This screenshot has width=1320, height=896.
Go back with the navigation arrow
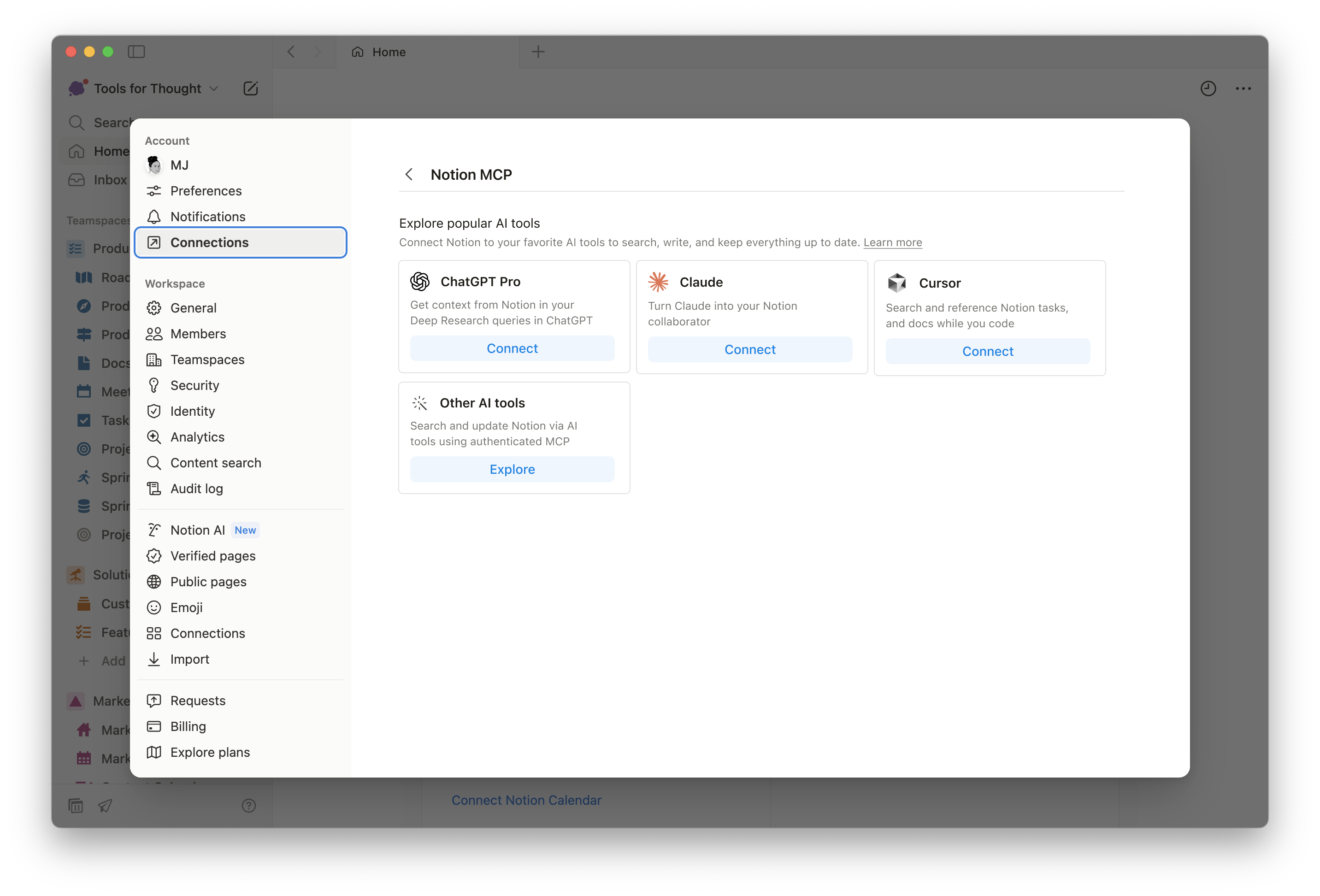291,52
